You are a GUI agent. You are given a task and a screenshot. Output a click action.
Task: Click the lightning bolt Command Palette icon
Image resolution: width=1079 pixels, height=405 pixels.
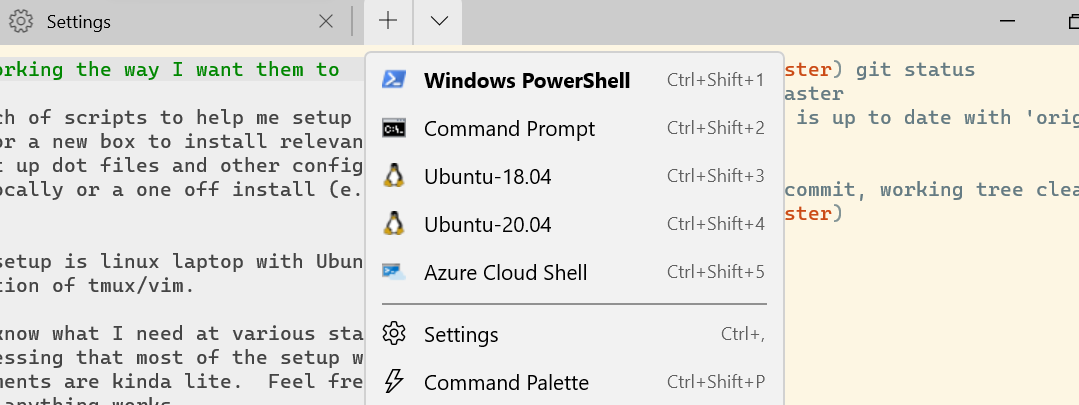click(x=394, y=382)
